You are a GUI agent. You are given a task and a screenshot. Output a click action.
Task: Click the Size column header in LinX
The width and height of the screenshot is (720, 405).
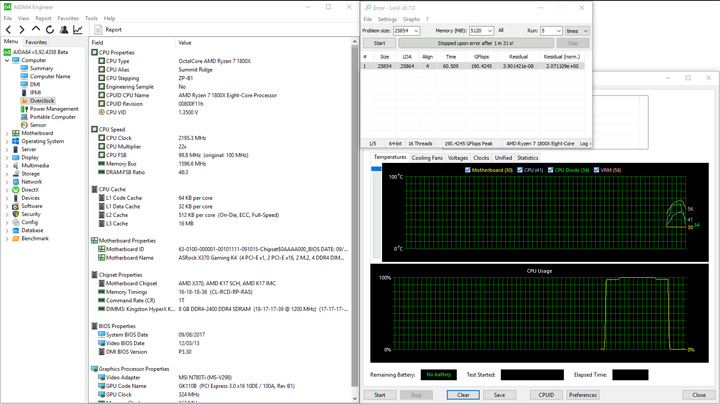[385, 57]
